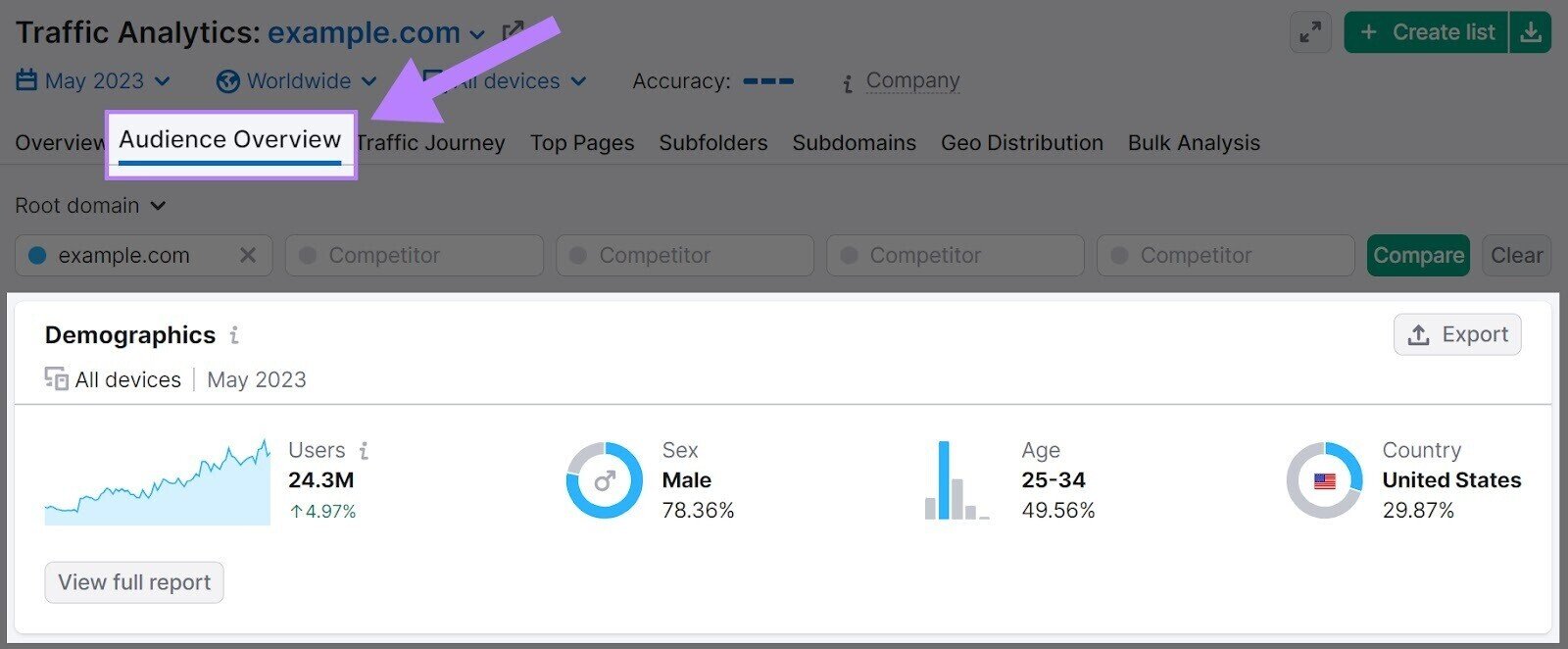Click the devices icon in the header filters
Viewport: 1568px width, 649px height.
(x=433, y=80)
